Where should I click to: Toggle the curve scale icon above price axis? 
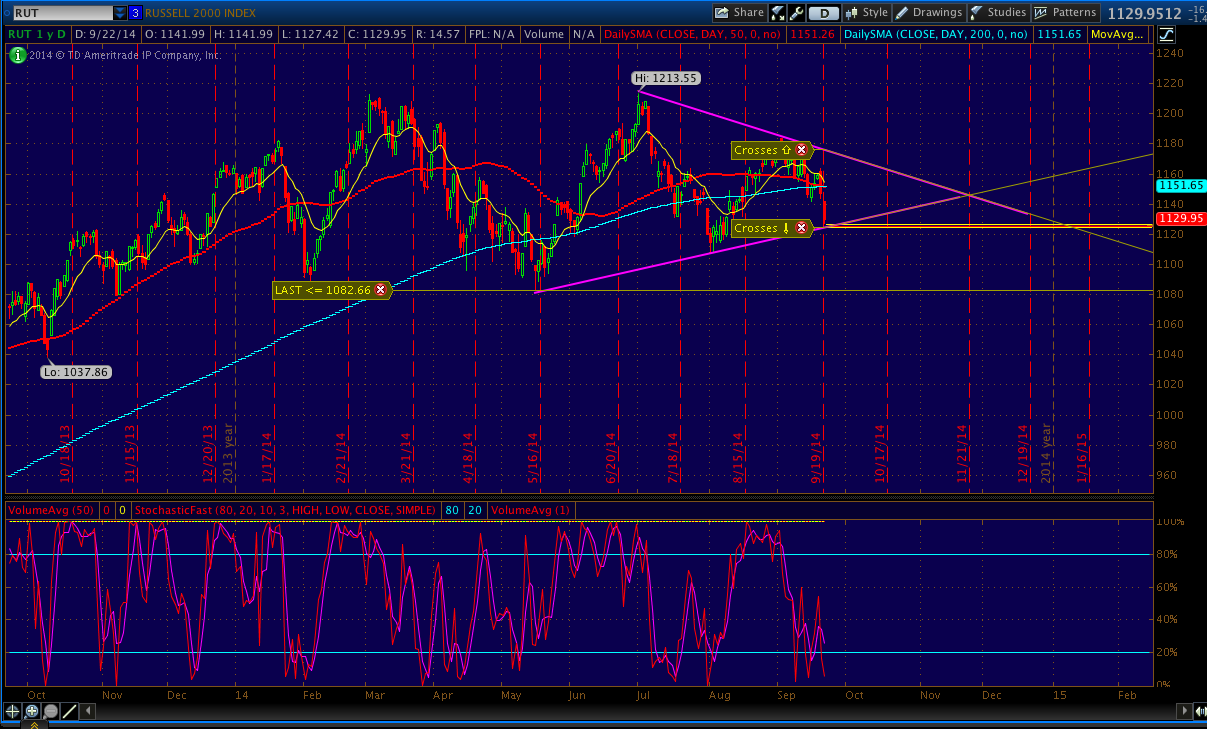point(1166,34)
